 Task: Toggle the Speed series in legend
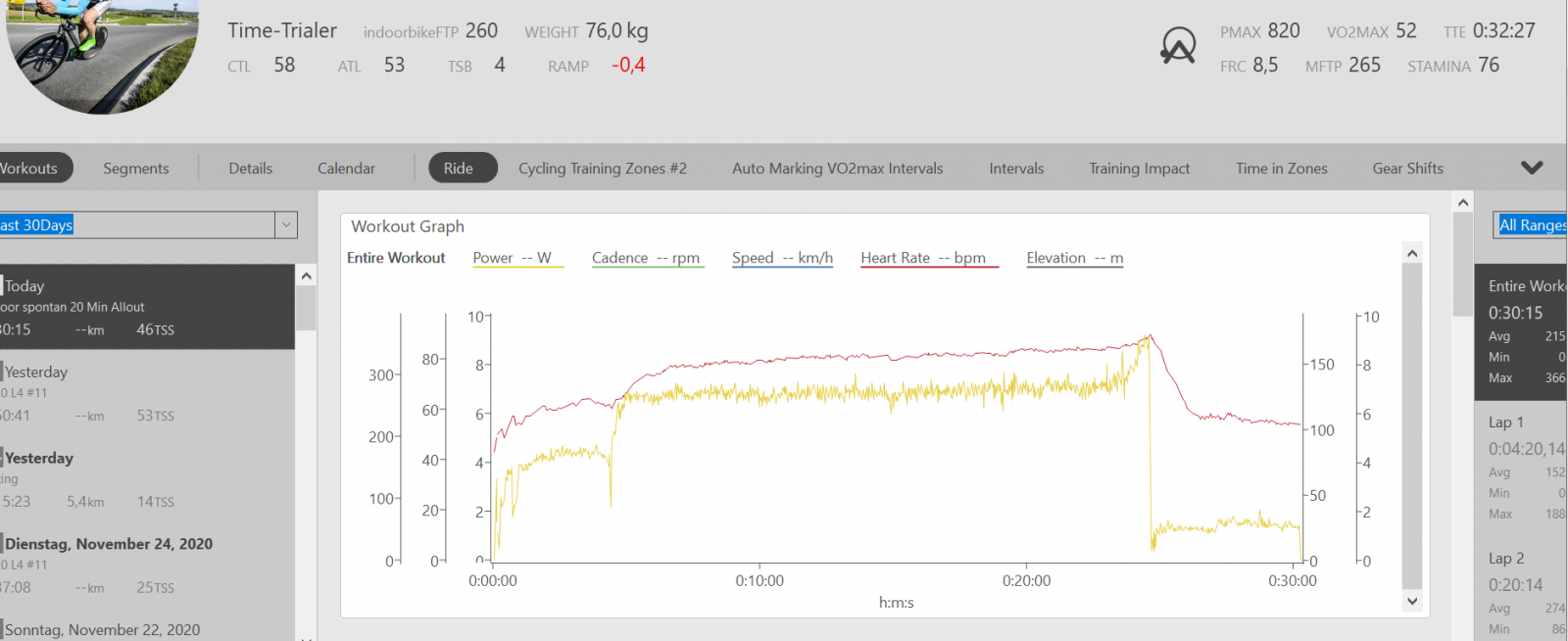(782, 258)
